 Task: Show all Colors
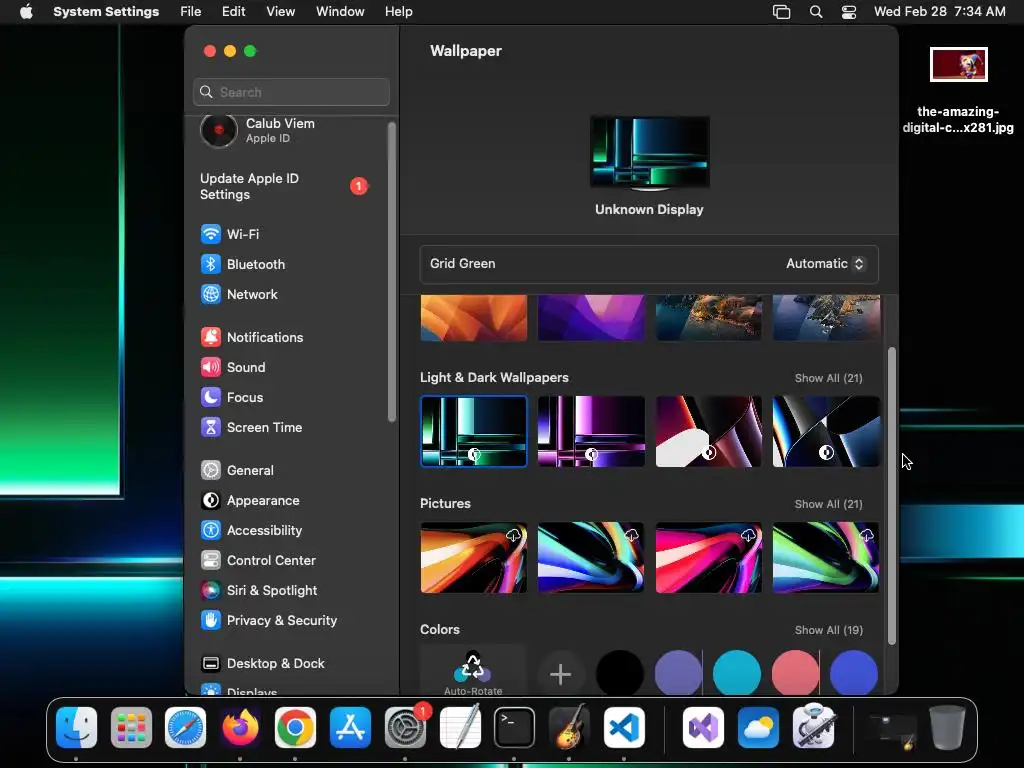click(828, 630)
